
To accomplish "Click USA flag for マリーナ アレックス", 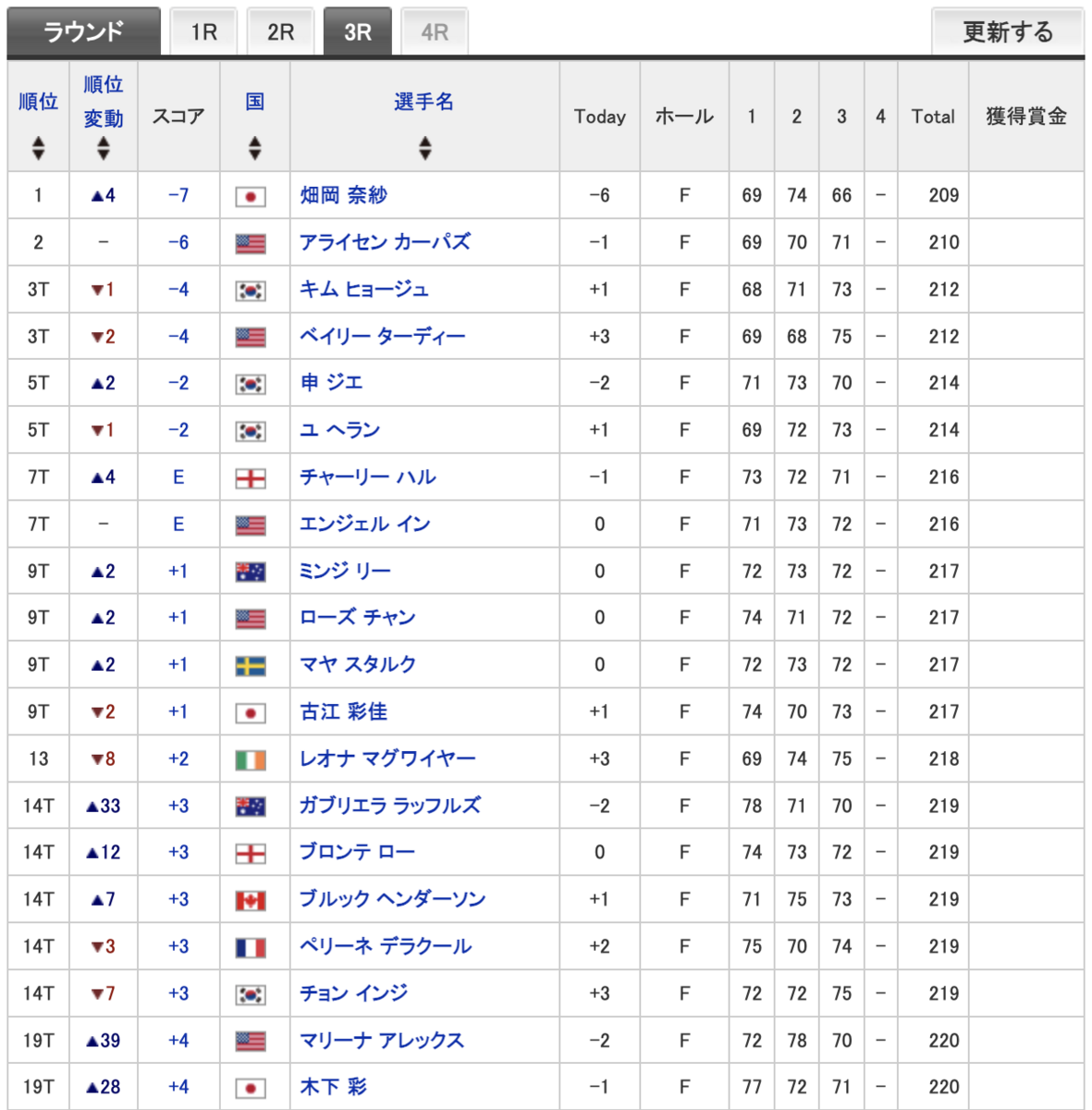I will pos(251,1042).
